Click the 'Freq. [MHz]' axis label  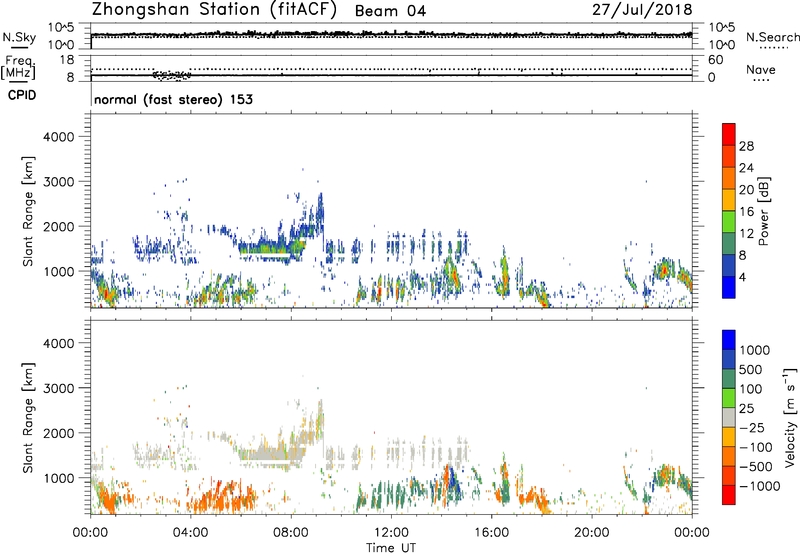pyautogui.click(x=18, y=68)
